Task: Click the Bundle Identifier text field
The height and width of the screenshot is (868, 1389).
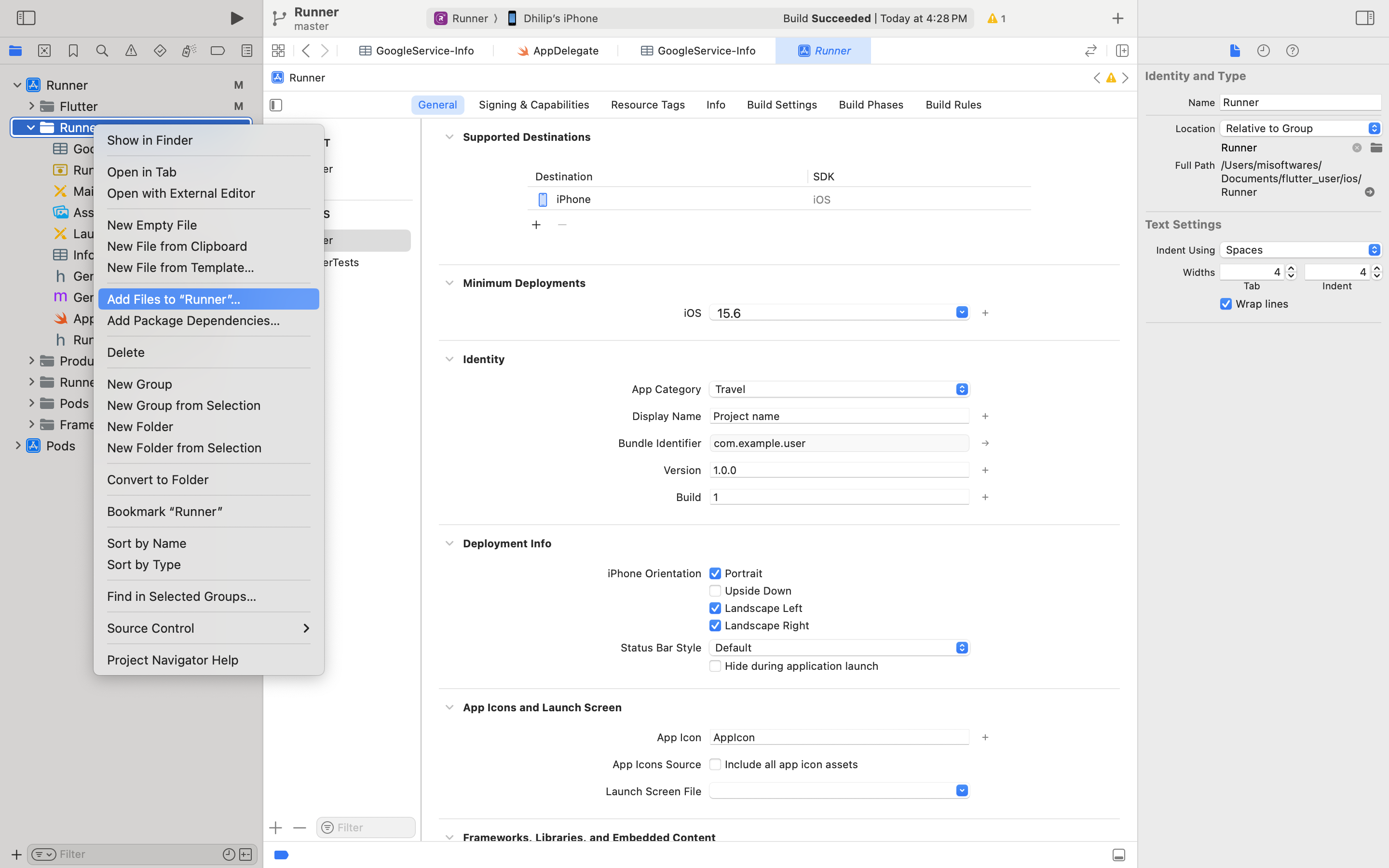Action: 839,443
